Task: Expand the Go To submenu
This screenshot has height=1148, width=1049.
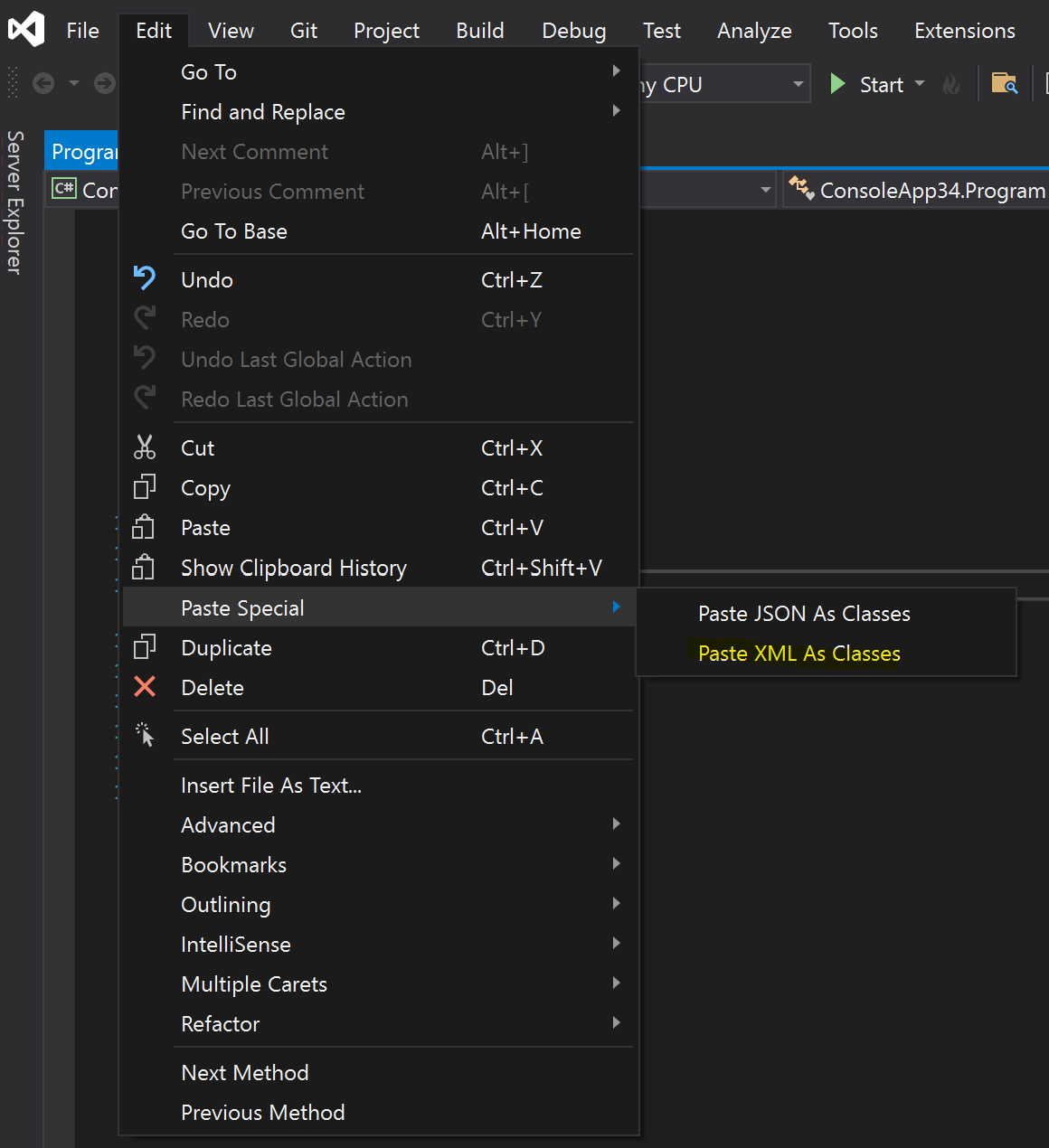Action: point(378,71)
